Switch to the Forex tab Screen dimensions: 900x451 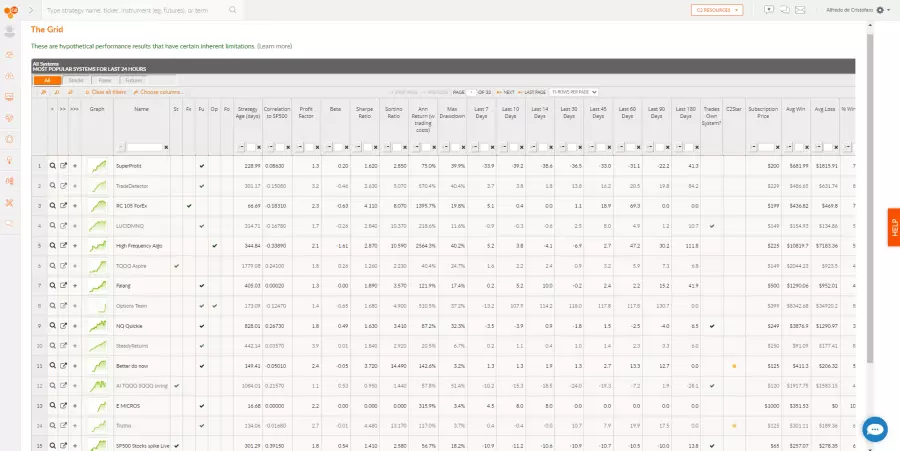104,81
